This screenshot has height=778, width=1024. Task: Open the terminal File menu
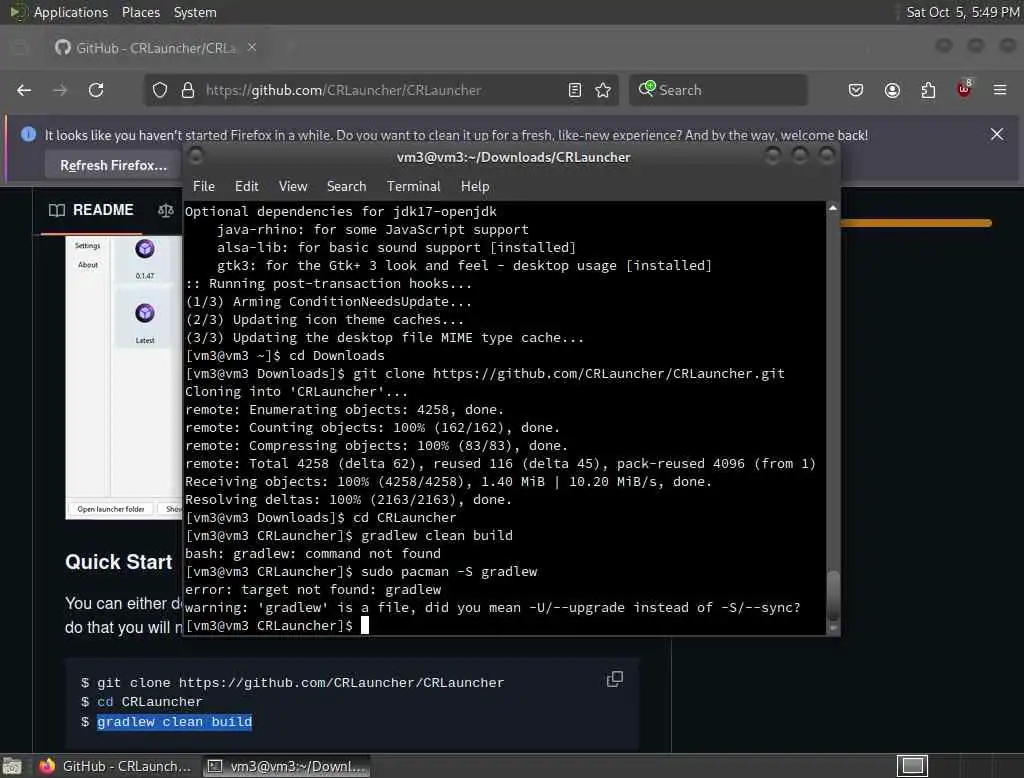coord(204,186)
